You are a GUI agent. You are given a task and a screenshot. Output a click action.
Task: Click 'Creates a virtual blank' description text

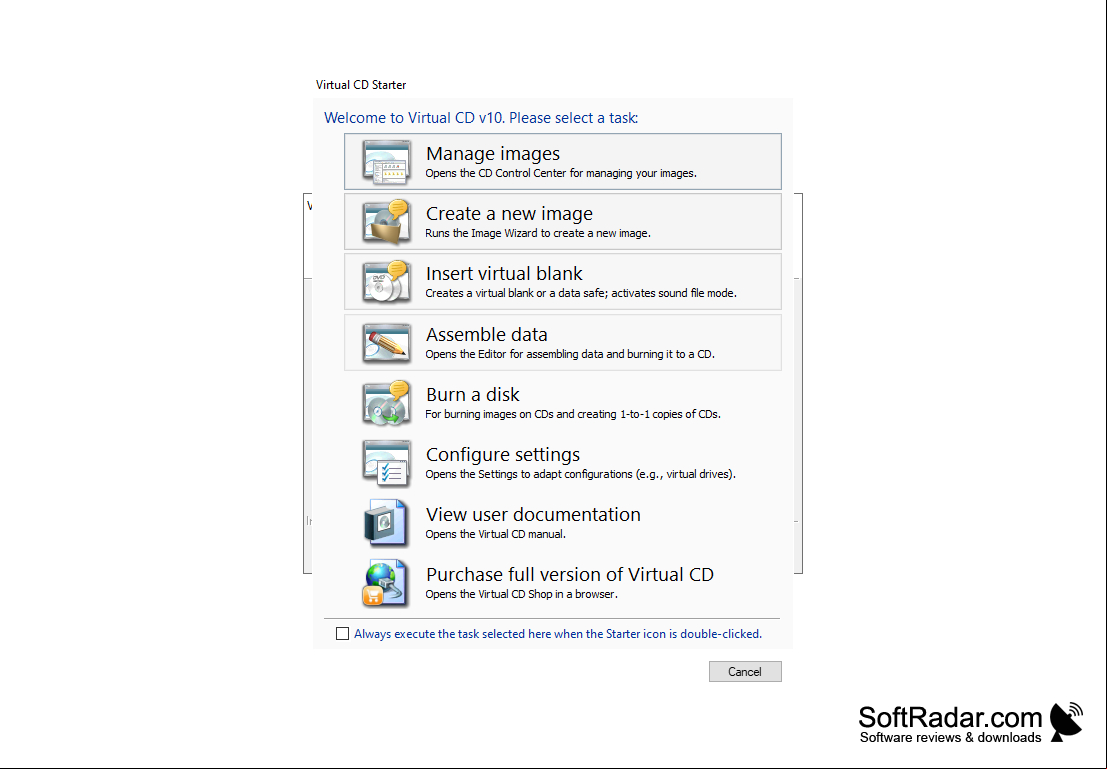[580, 293]
